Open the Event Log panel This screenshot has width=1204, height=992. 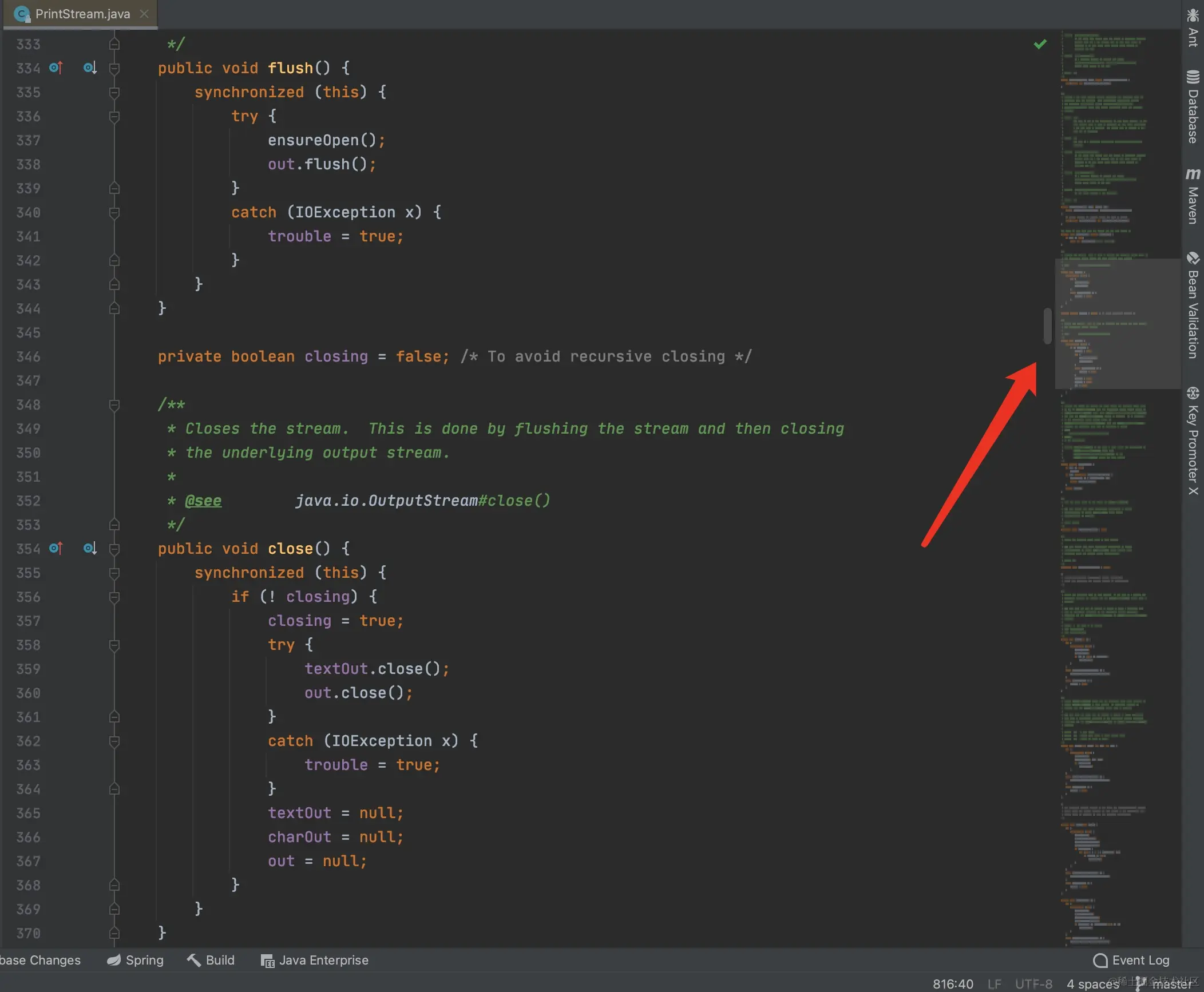(1131, 961)
